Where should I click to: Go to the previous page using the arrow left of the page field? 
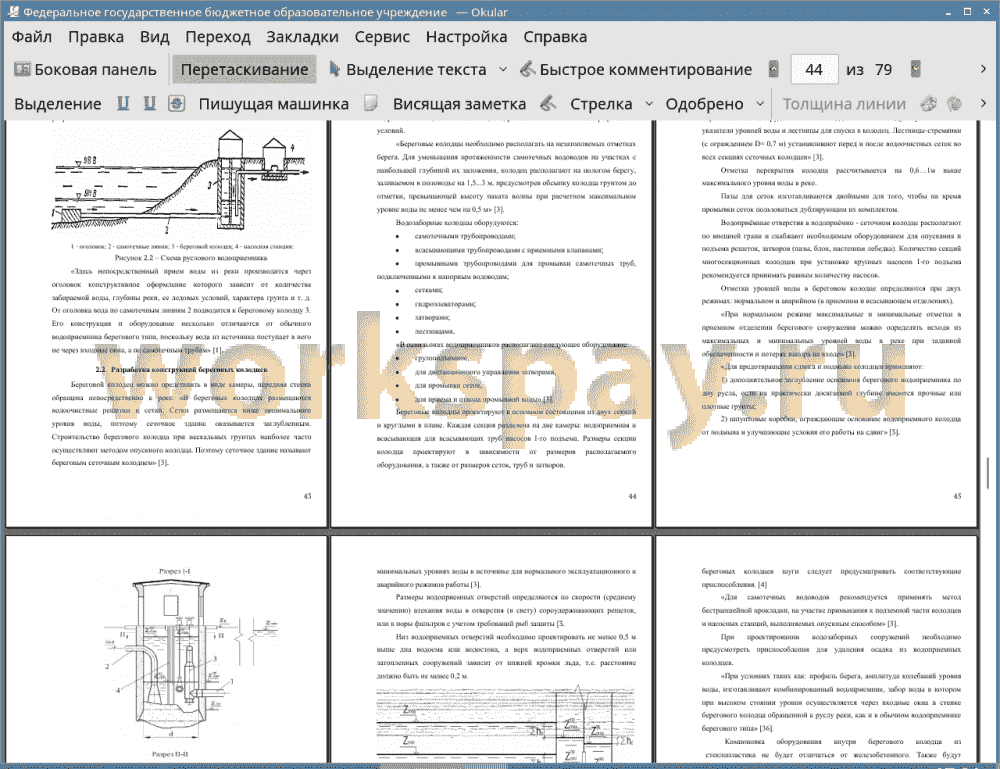(x=774, y=69)
